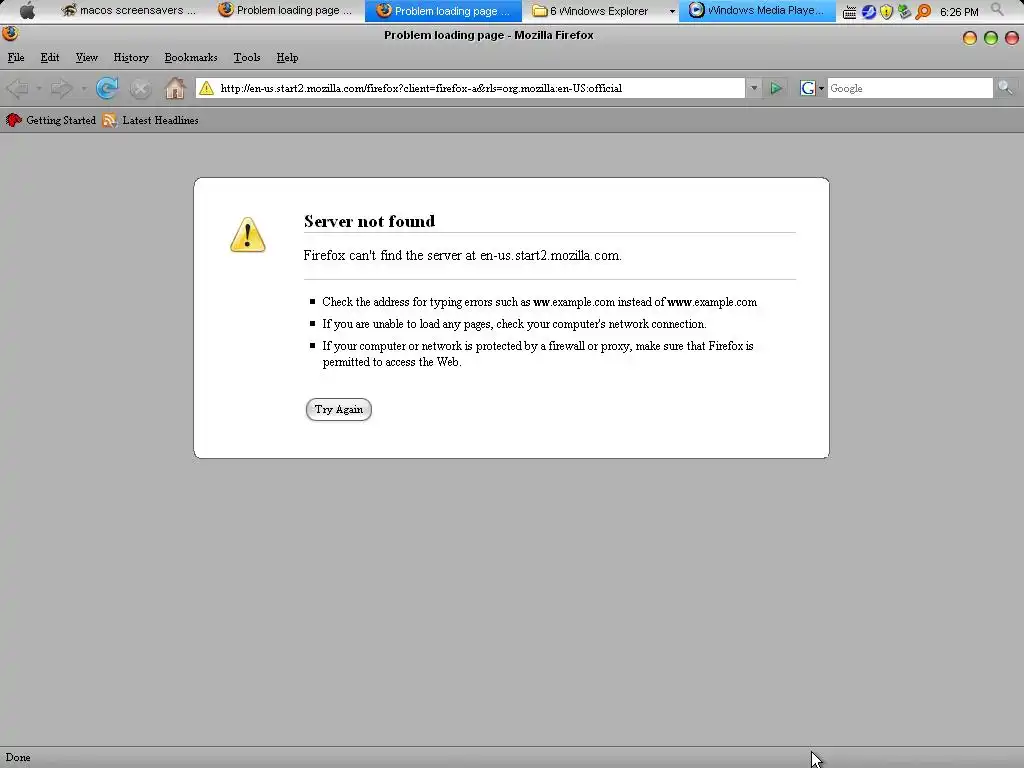Switch to macos screensavers taskbar item
This screenshot has height=768, width=1024.
[x=129, y=10]
